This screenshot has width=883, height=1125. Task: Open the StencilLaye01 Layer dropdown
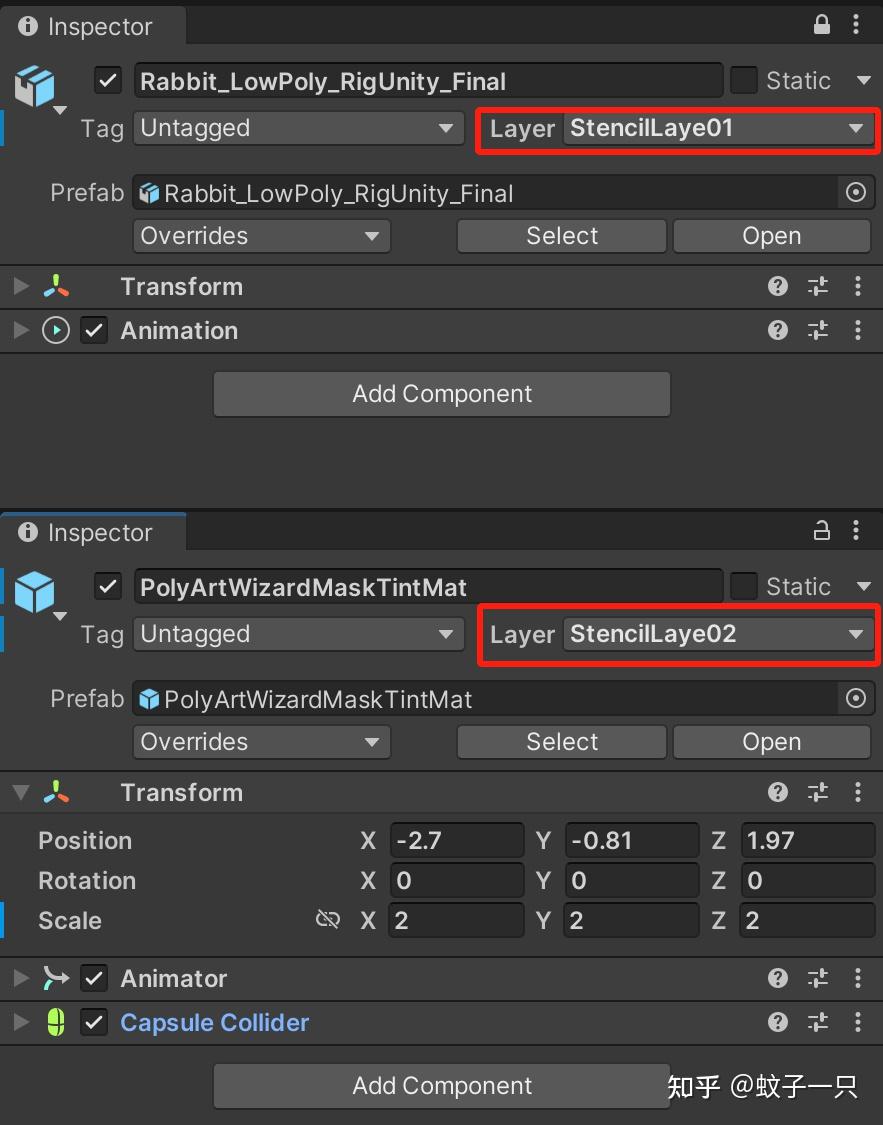[717, 128]
